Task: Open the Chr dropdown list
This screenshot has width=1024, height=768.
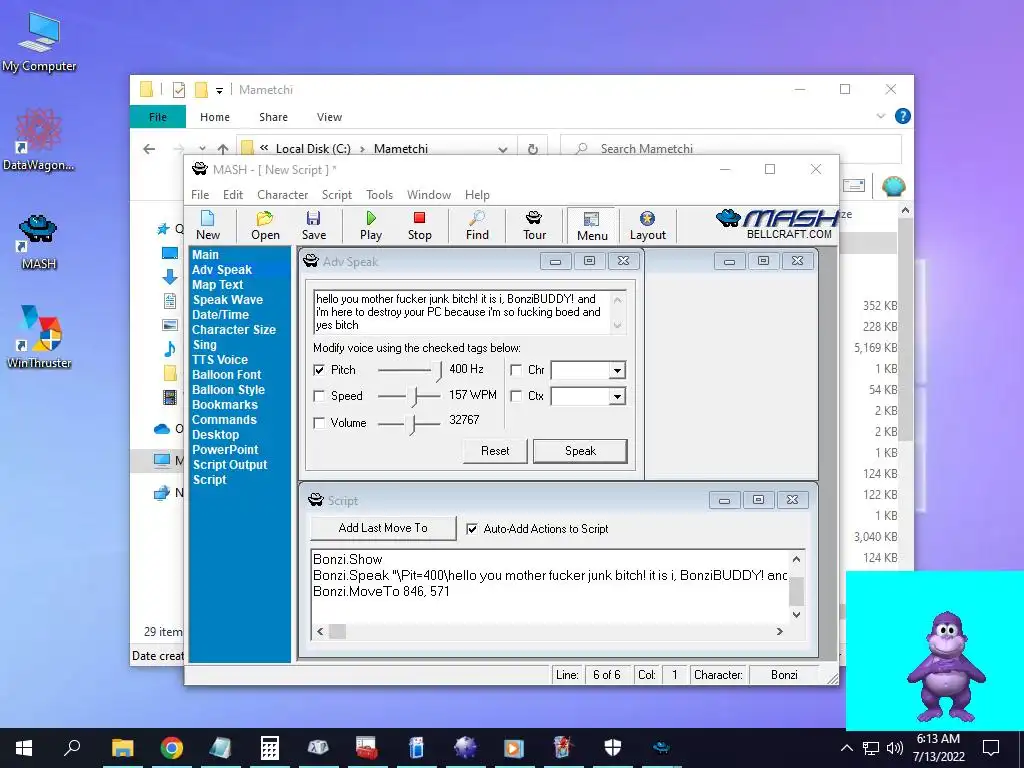Action: (x=616, y=371)
